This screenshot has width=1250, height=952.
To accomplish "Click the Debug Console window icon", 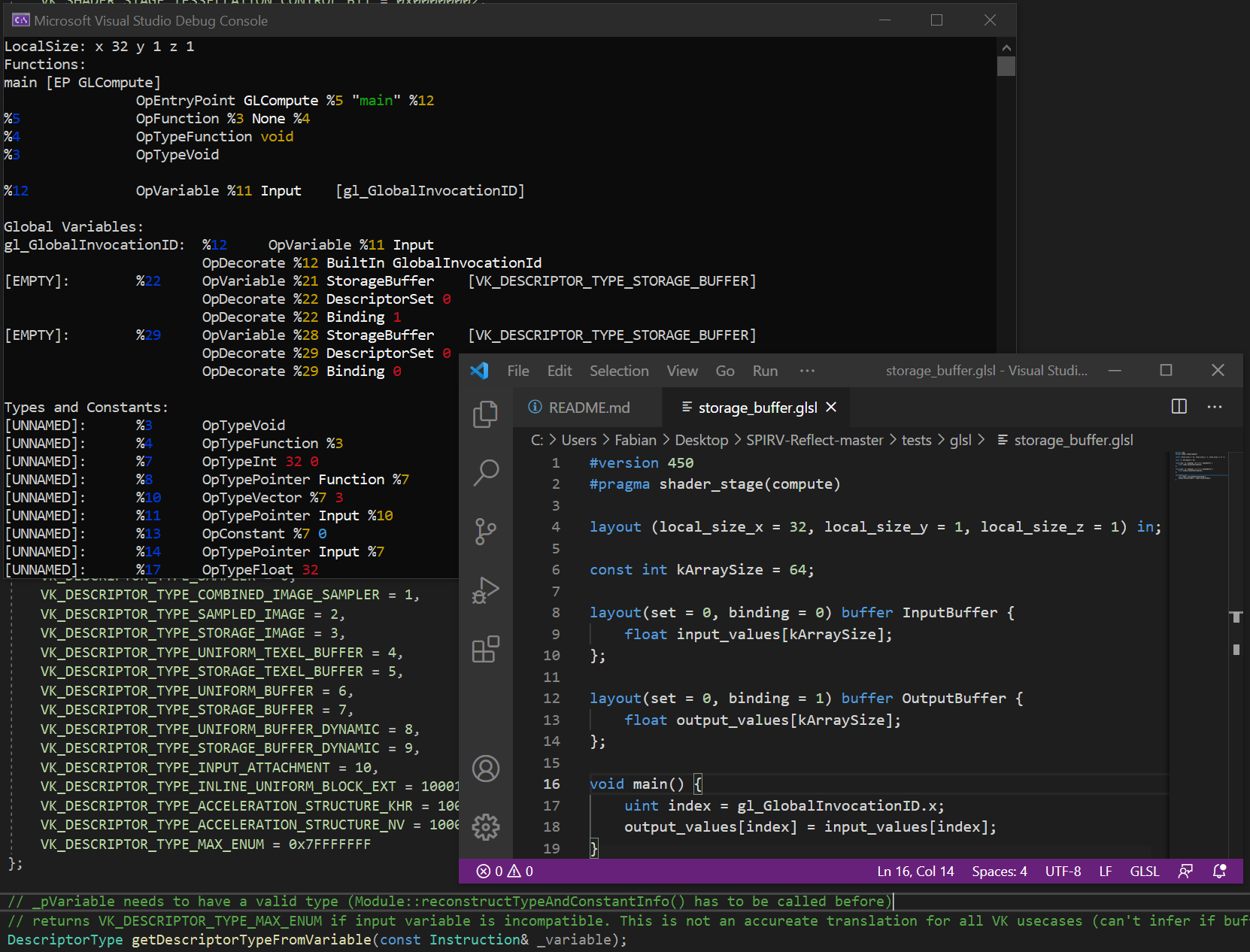I will pyautogui.click(x=20, y=20).
